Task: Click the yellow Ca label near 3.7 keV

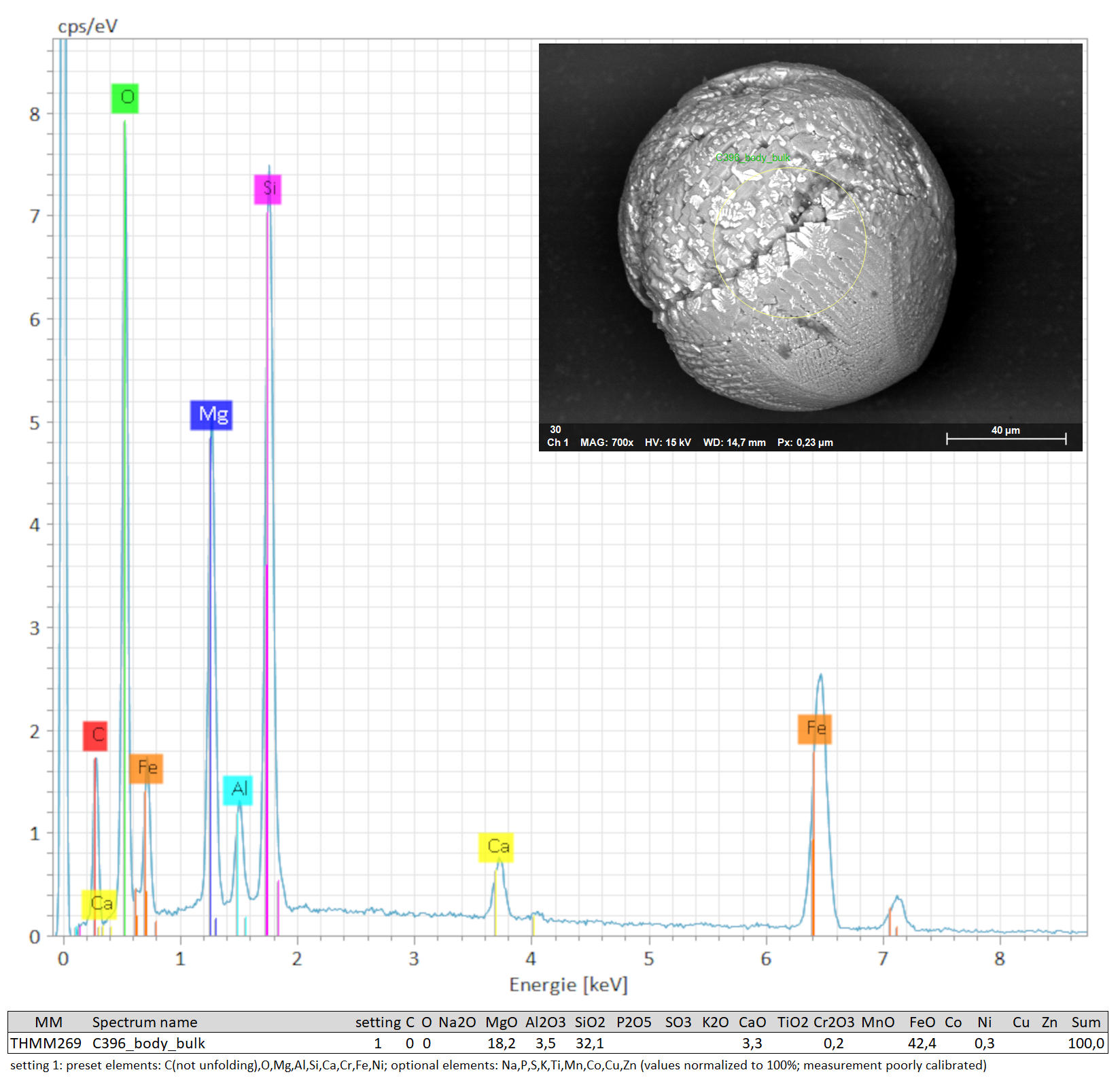Action: click(496, 847)
